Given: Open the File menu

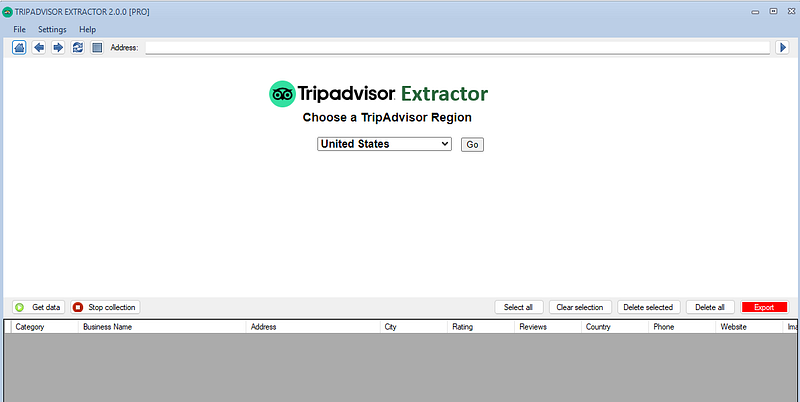Looking at the screenshot, I should (19, 30).
